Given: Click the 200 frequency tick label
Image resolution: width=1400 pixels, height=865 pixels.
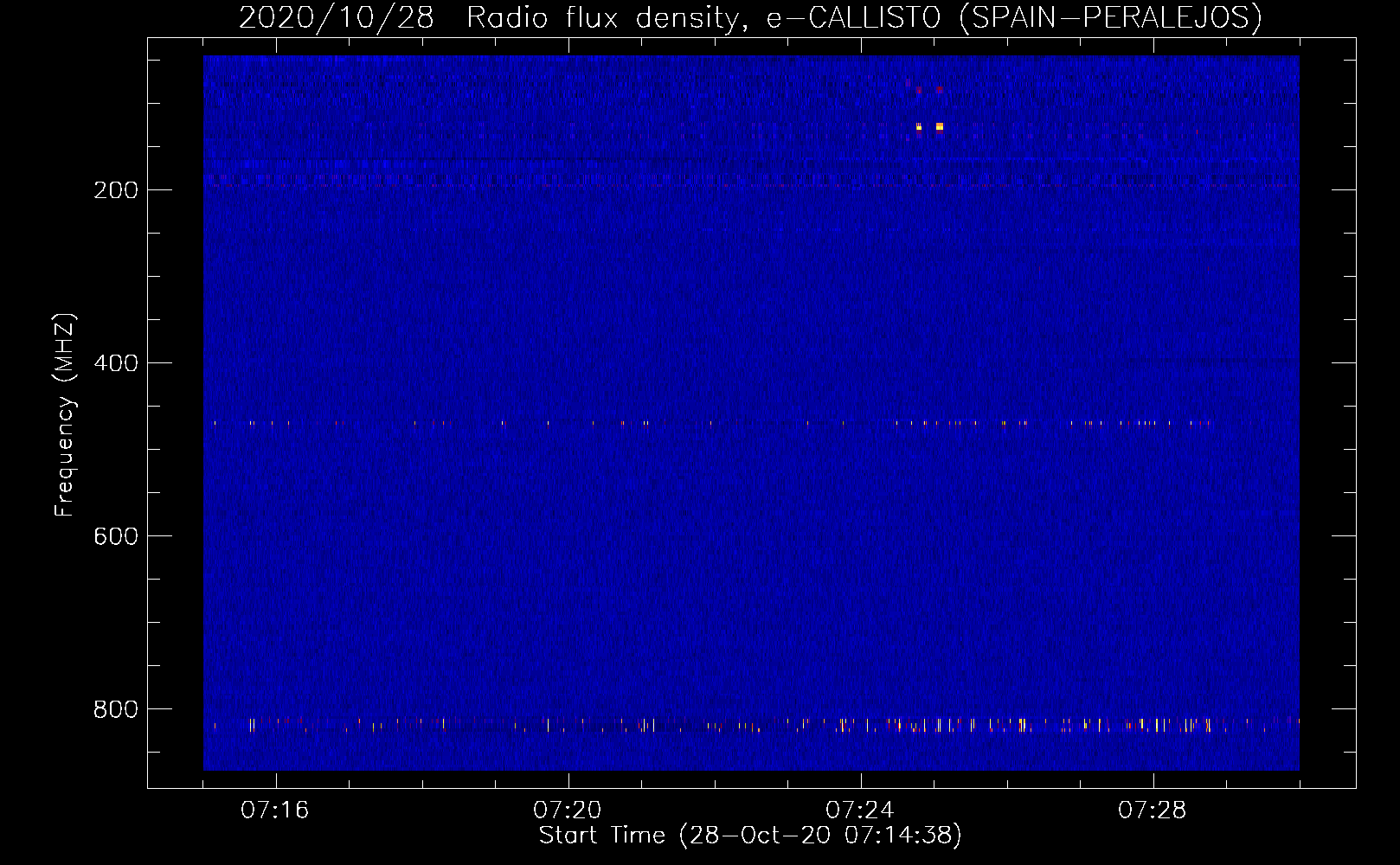Looking at the screenshot, I should (116, 190).
